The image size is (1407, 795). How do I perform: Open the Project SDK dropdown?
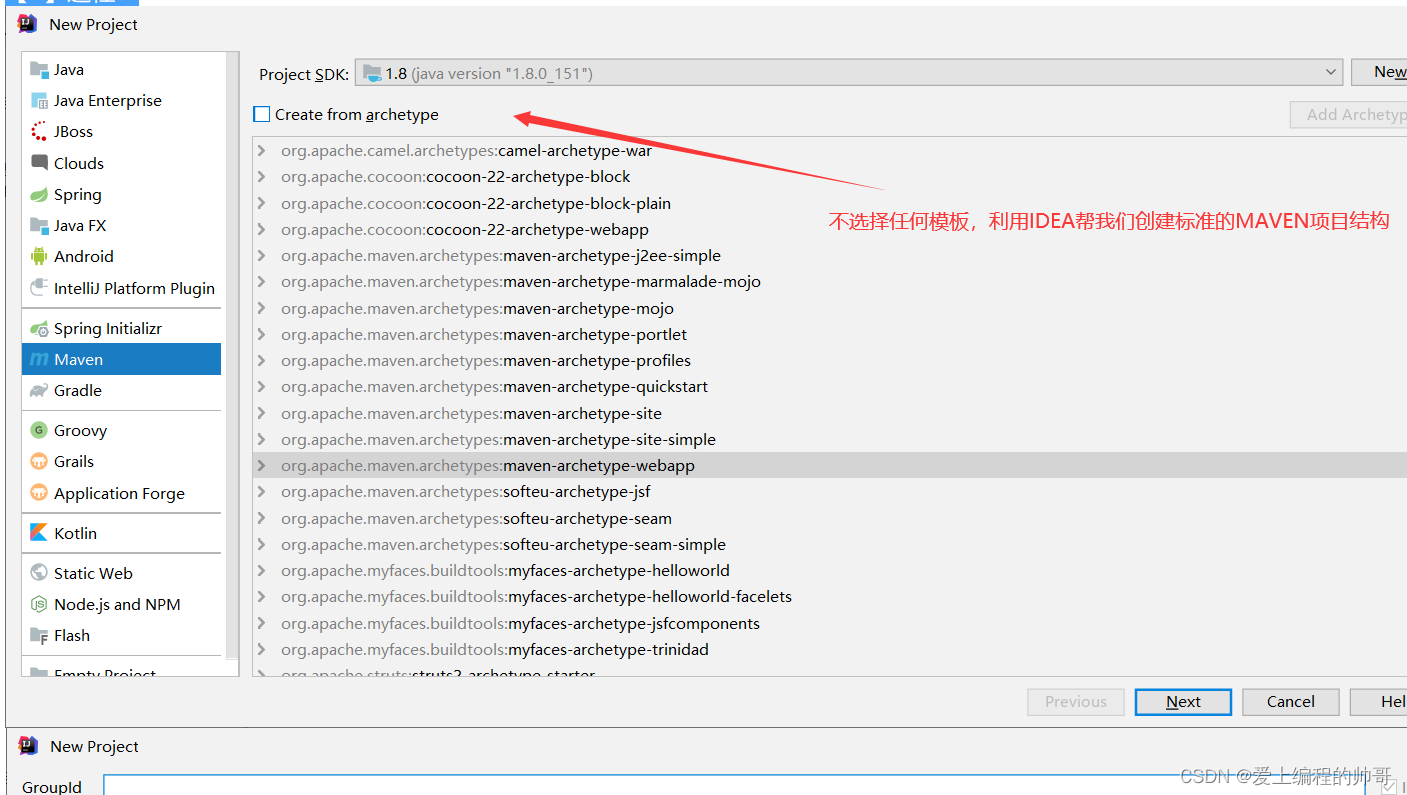click(x=848, y=73)
